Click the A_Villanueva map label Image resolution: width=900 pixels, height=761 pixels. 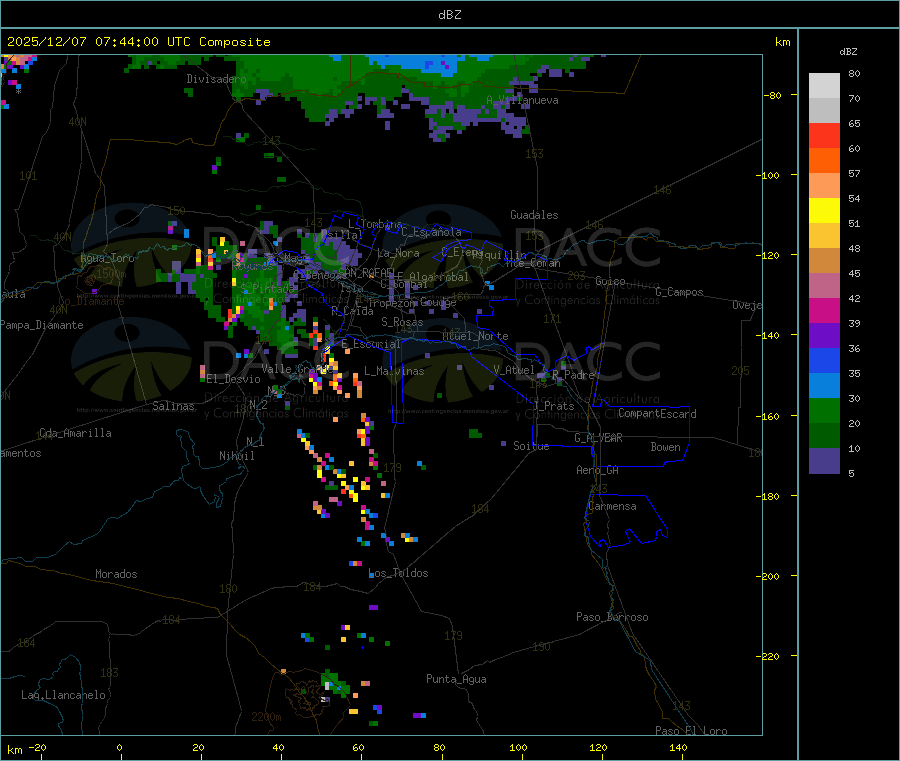tap(522, 100)
